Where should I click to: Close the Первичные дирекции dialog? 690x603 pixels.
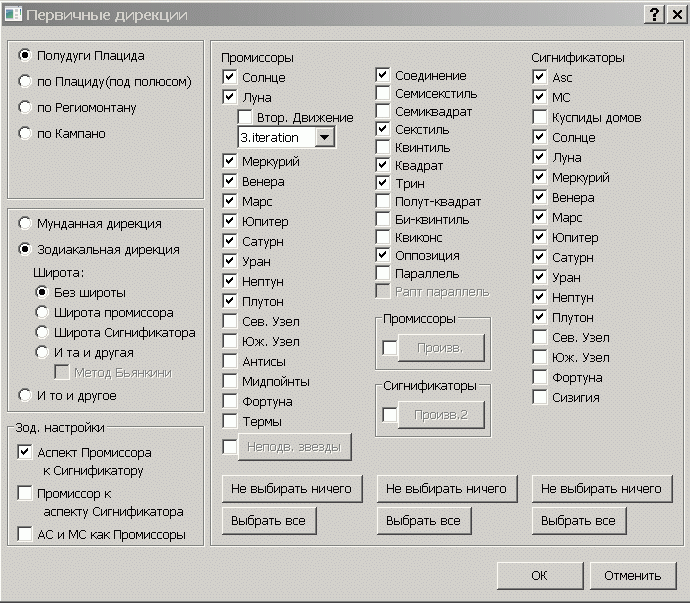tap(677, 15)
